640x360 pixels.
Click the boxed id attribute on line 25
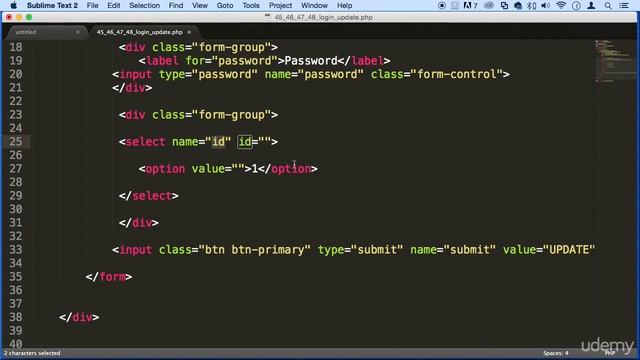click(245, 142)
